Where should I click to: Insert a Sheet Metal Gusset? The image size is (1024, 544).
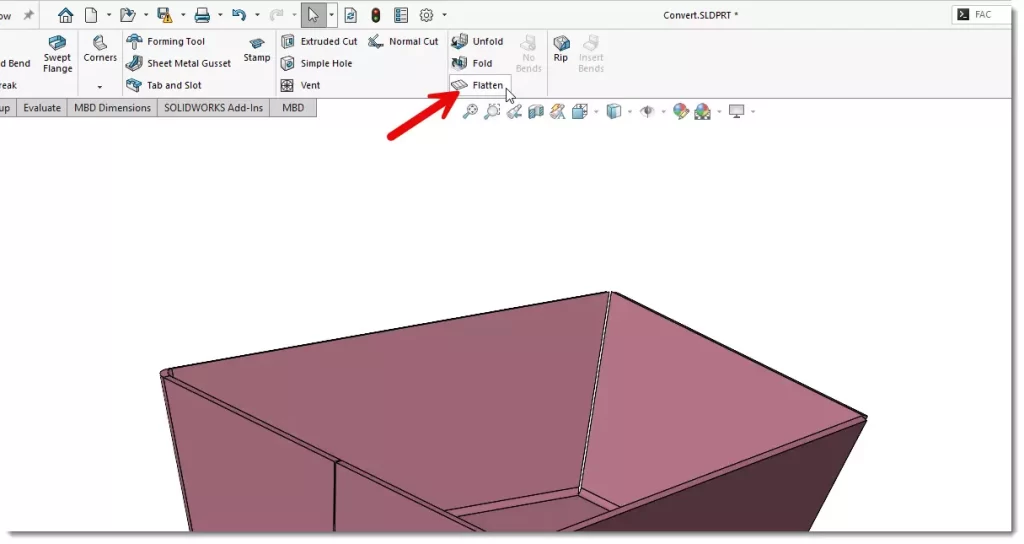coord(178,64)
